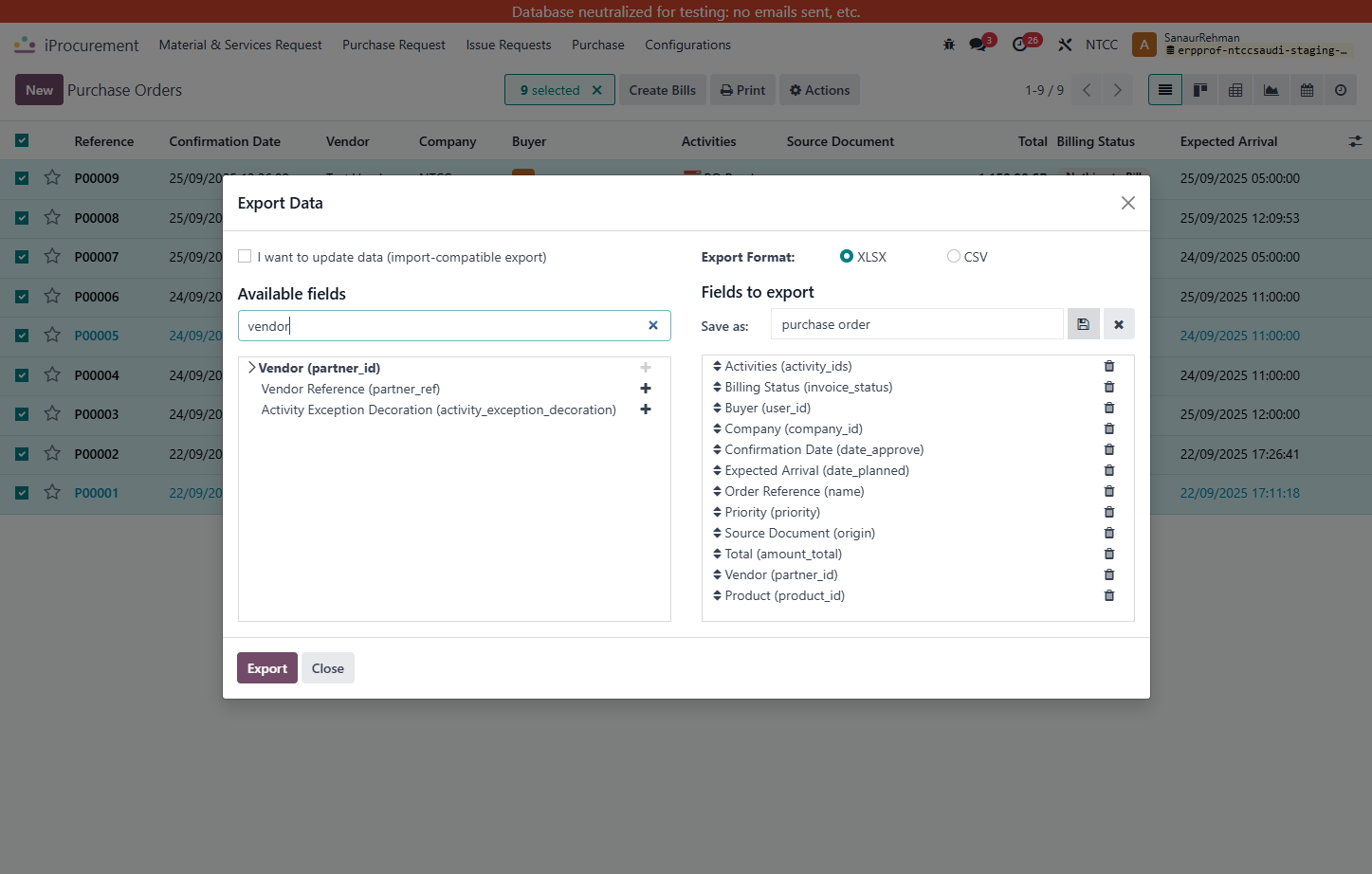Remove Company (company_id) field with trash icon
The image size is (1372, 874).
[x=1109, y=428]
